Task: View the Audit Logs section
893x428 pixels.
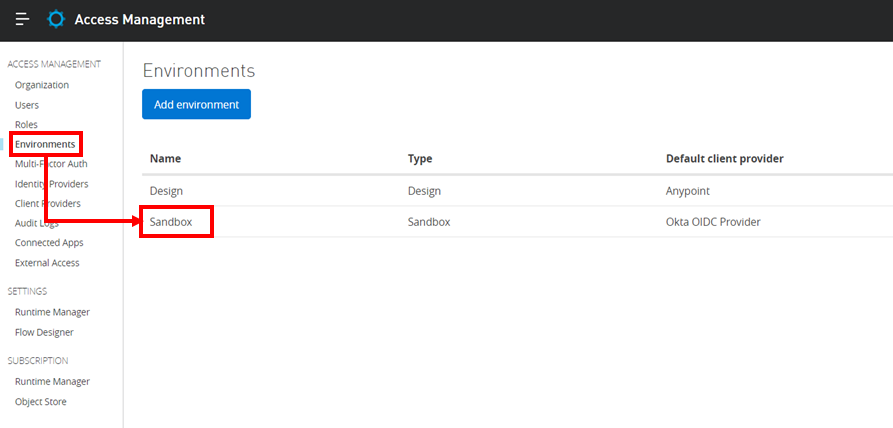Action: click(x=37, y=223)
